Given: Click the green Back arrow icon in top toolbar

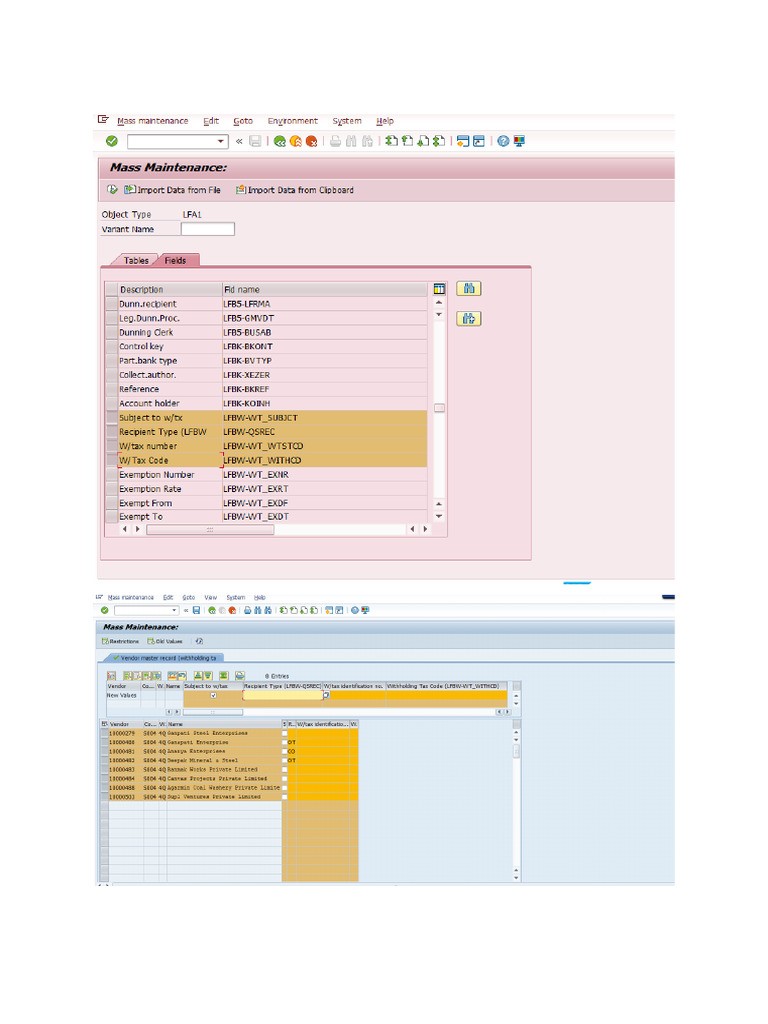Looking at the screenshot, I should coord(280,142).
